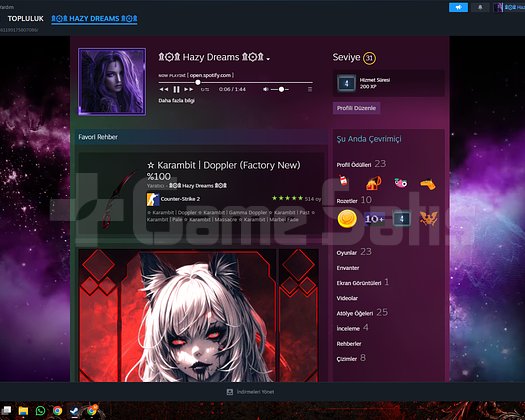Switch to the TOPLULUK tab
Screen dimensions: 525x420
[x=25, y=18]
